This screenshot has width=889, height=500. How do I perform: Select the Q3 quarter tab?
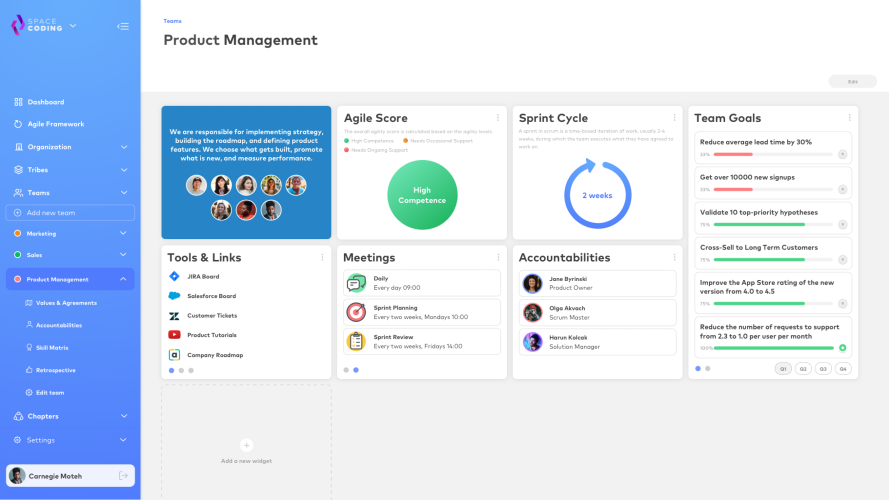[x=823, y=368]
